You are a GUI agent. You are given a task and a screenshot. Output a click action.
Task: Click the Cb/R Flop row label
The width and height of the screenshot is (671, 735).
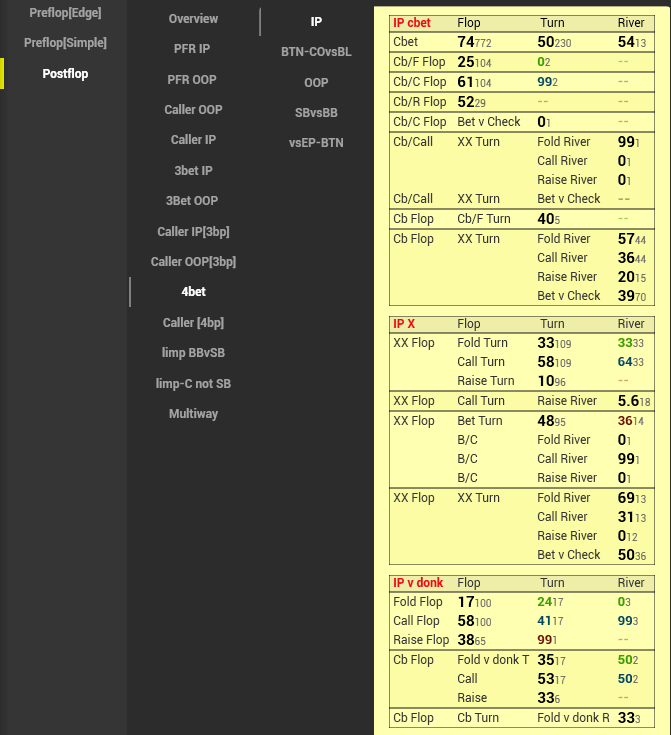pos(420,102)
